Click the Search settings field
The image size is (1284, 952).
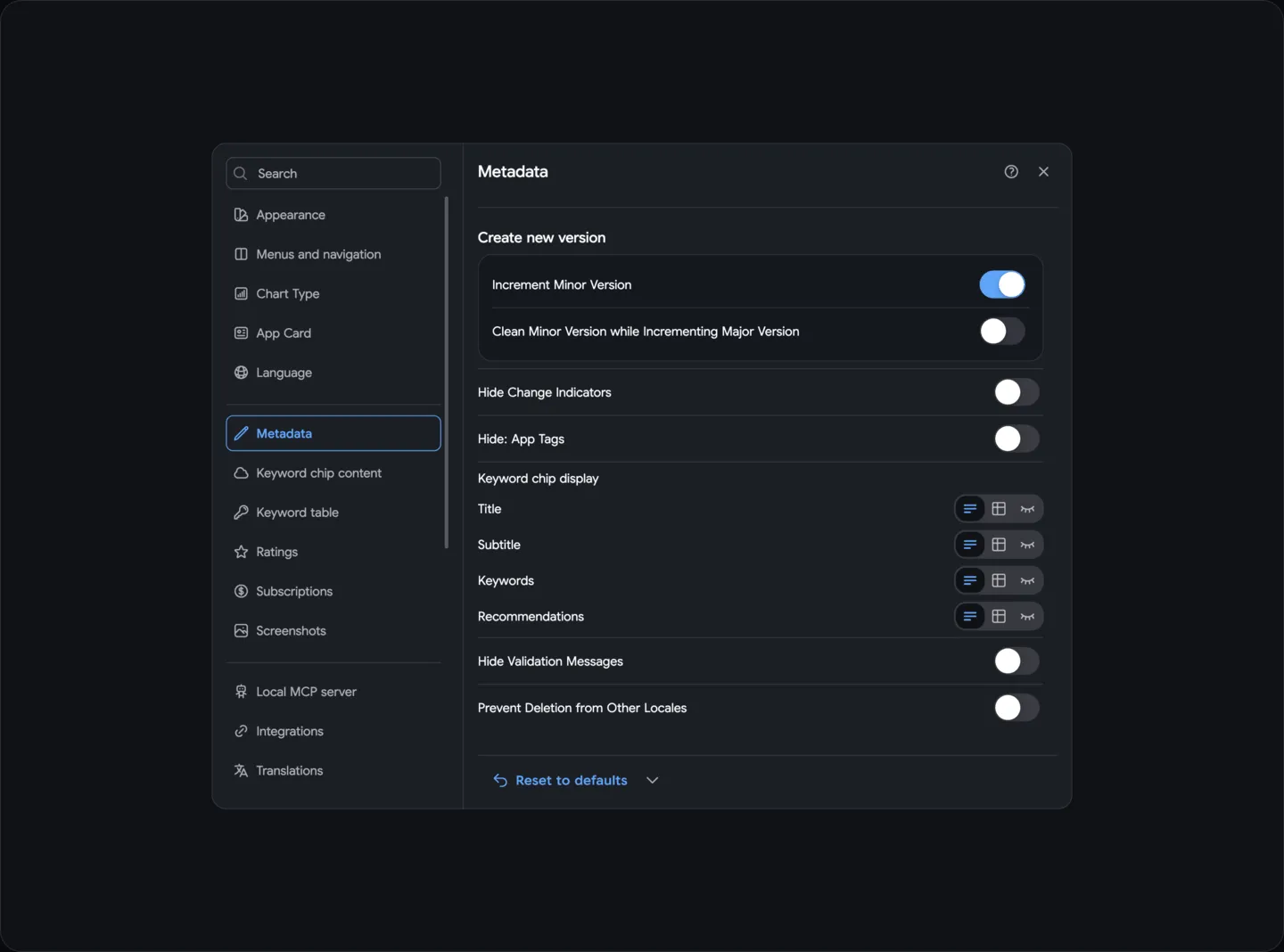[x=333, y=174]
